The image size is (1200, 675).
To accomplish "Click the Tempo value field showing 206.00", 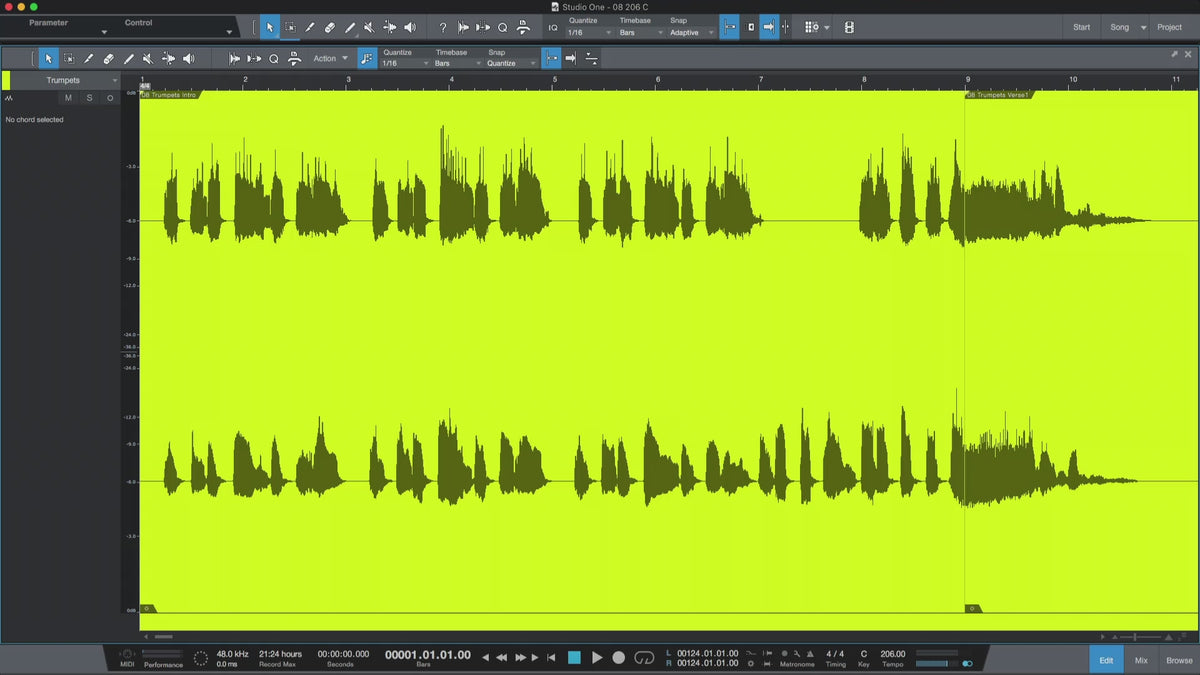I will point(892,654).
